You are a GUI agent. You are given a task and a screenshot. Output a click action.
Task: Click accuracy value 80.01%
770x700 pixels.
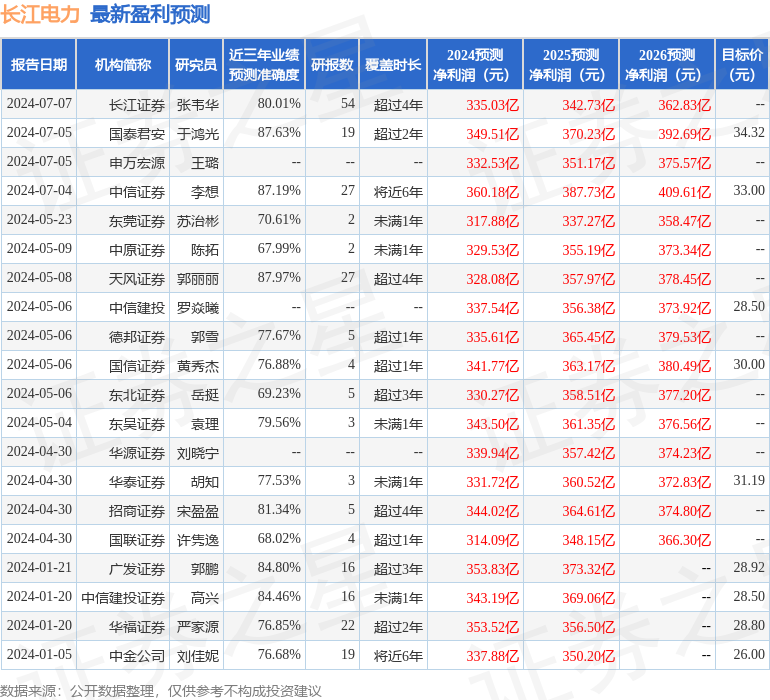coord(279,104)
